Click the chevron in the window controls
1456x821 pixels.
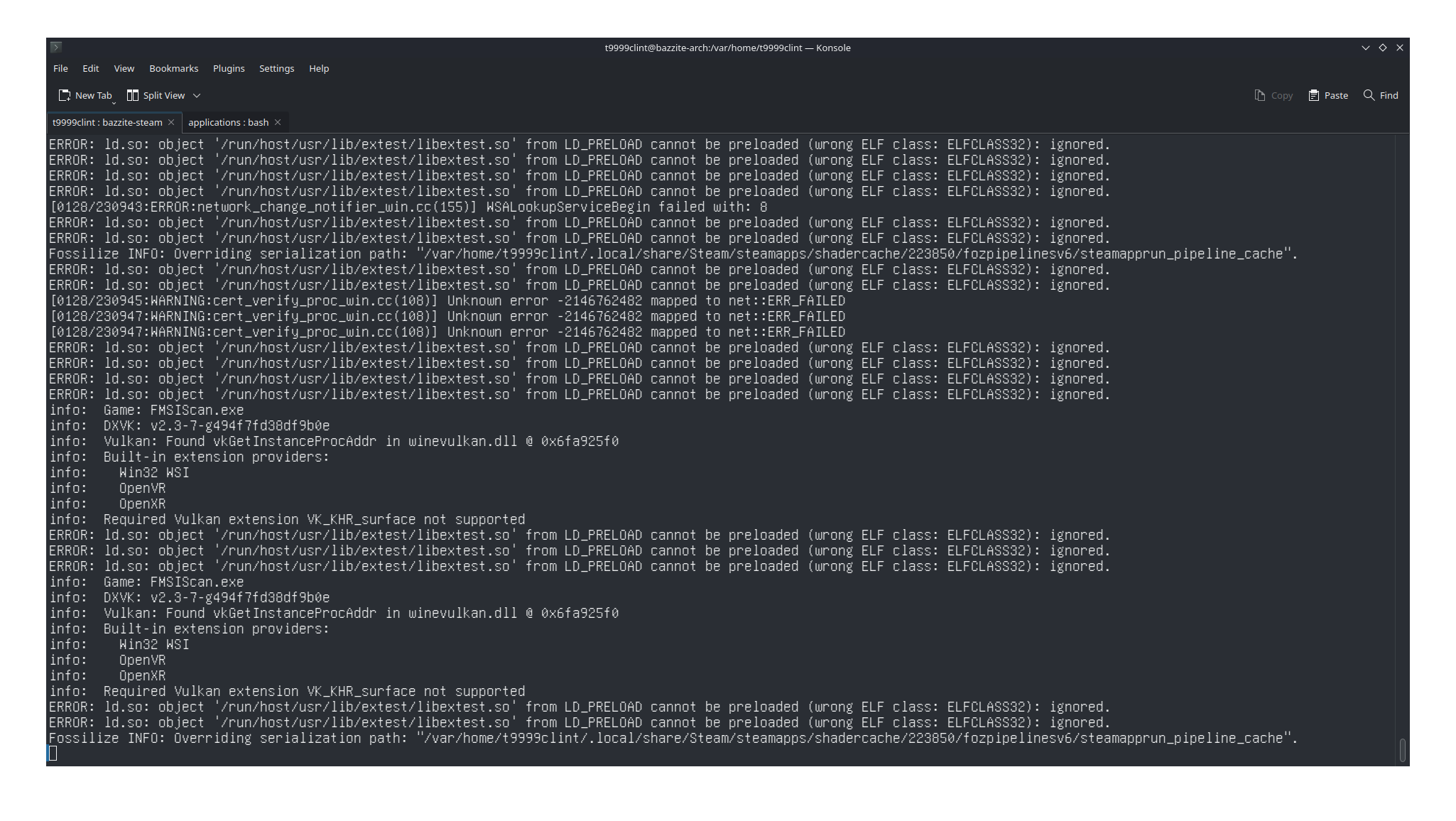(x=1366, y=47)
